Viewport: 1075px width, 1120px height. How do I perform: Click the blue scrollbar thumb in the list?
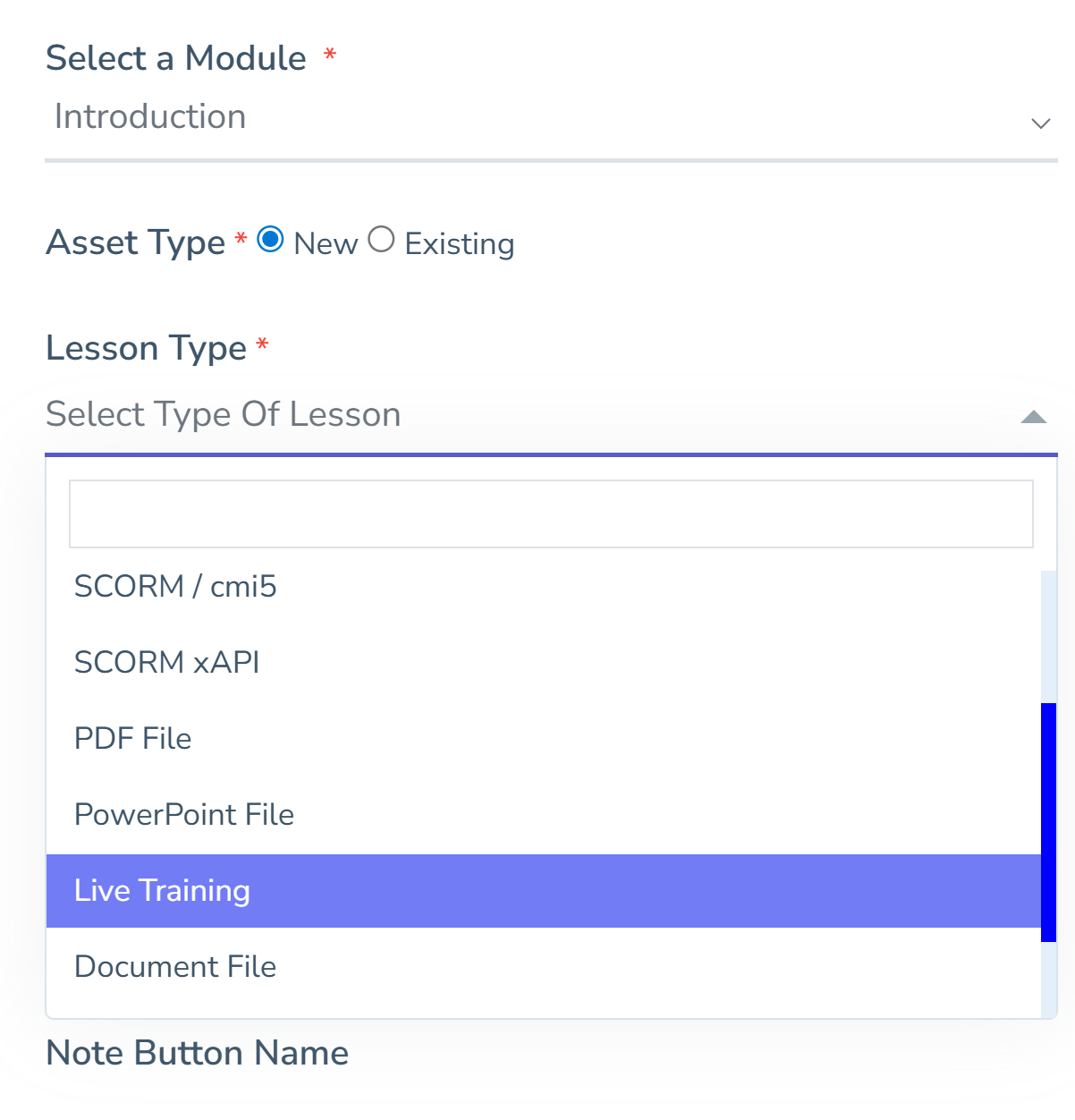click(1048, 821)
